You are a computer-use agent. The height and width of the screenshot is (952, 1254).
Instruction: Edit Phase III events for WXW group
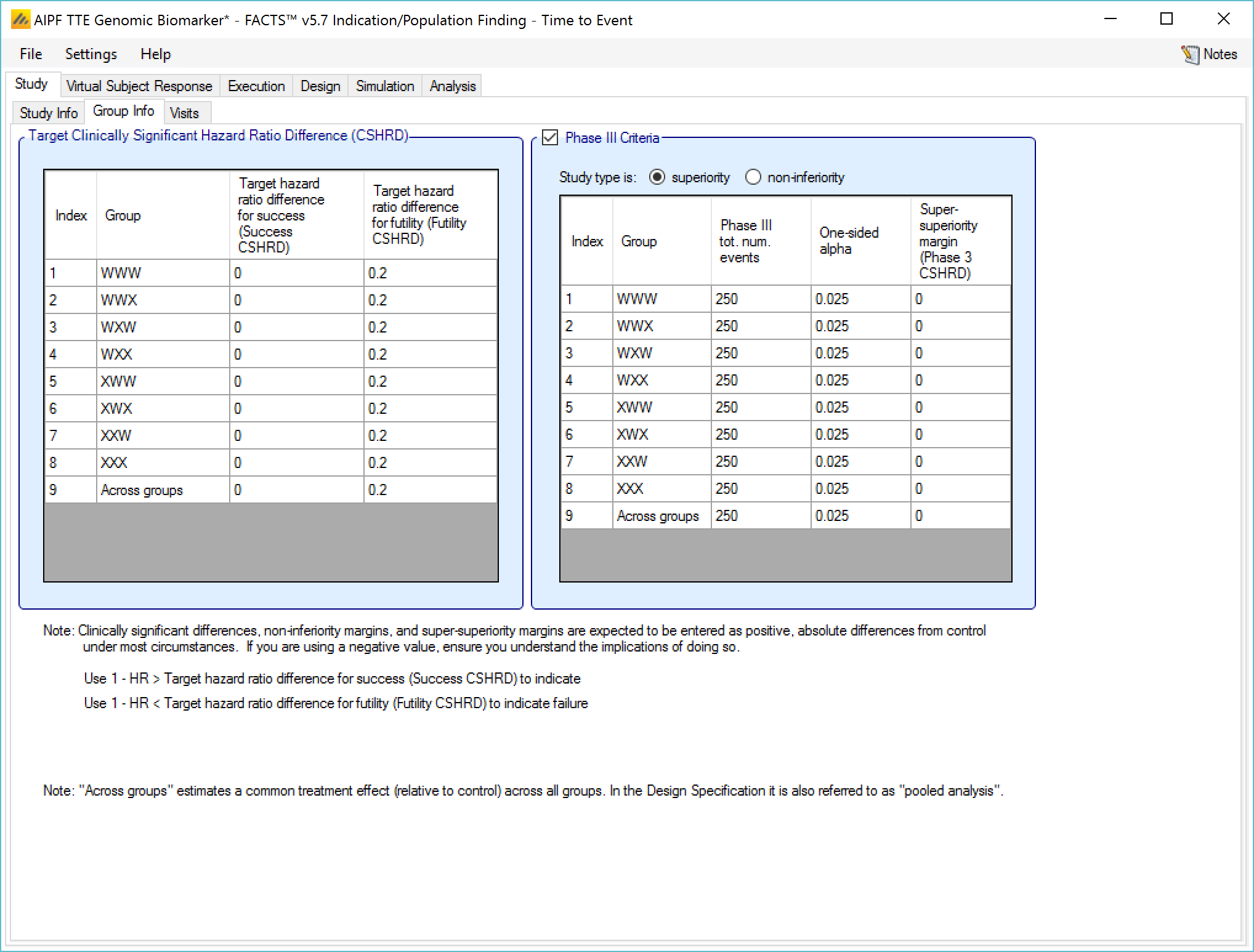(x=760, y=353)
